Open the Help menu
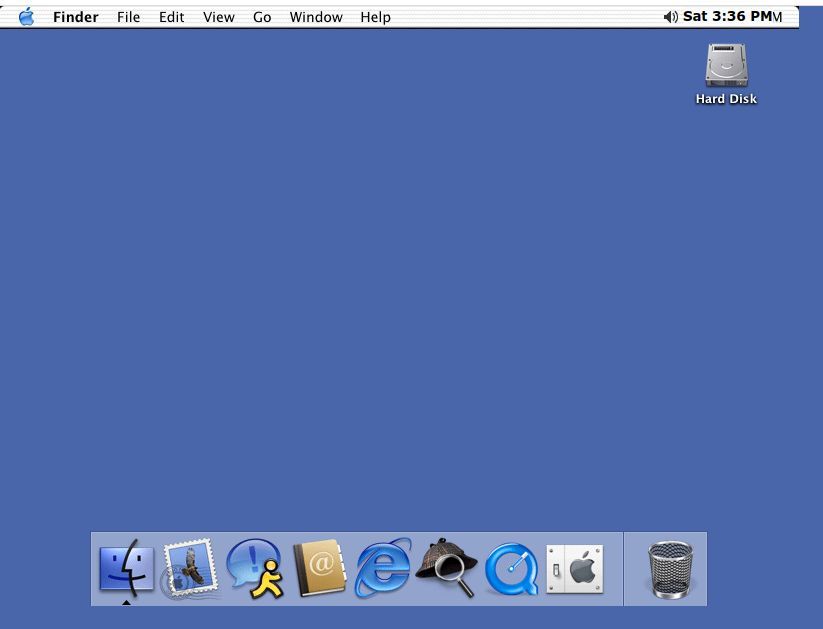The width and height of the screenshot is (823, 629). 375,17
